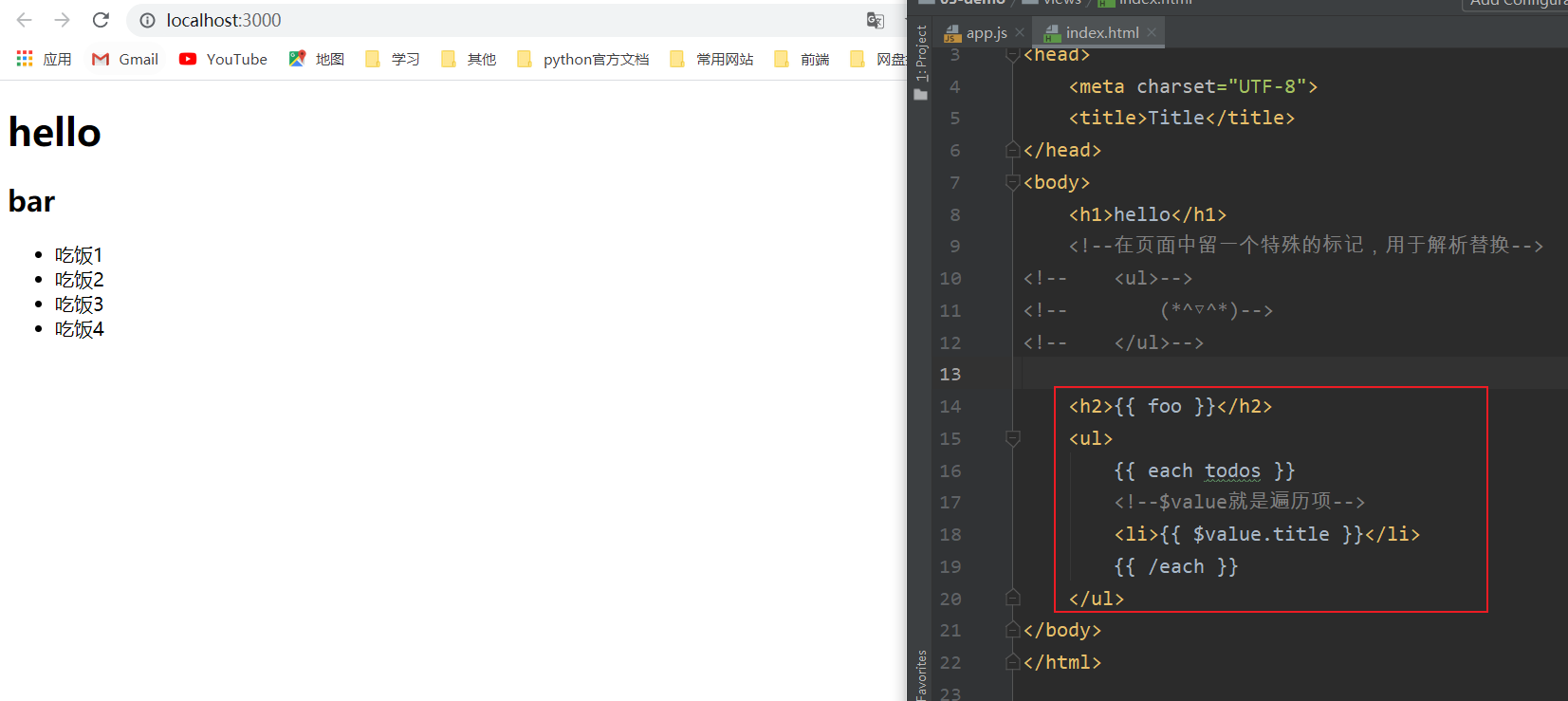
Task: Open the 常用网站 bookmark folder
Action: click(711, 59)
